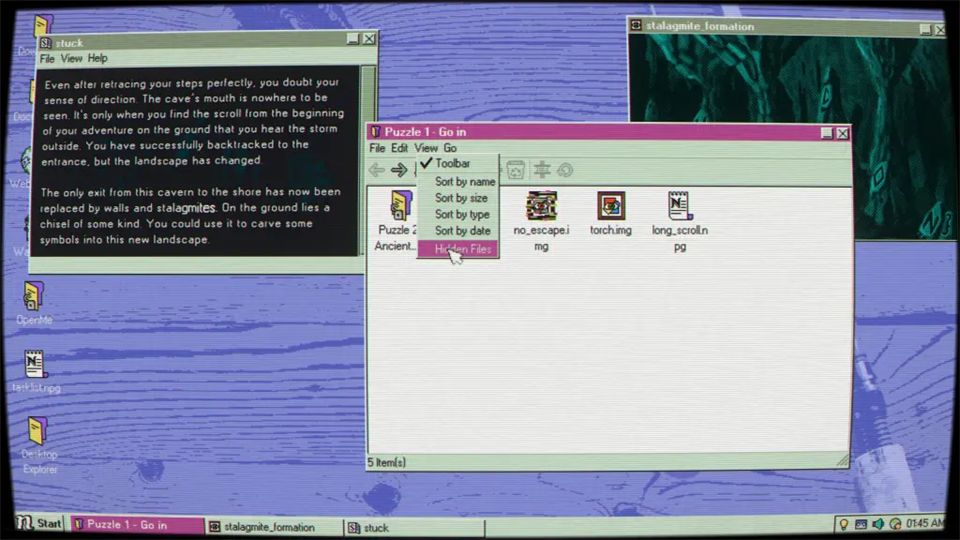
Task: Click the 5 Item(s) status bar text
Action: tap(386, 463)
